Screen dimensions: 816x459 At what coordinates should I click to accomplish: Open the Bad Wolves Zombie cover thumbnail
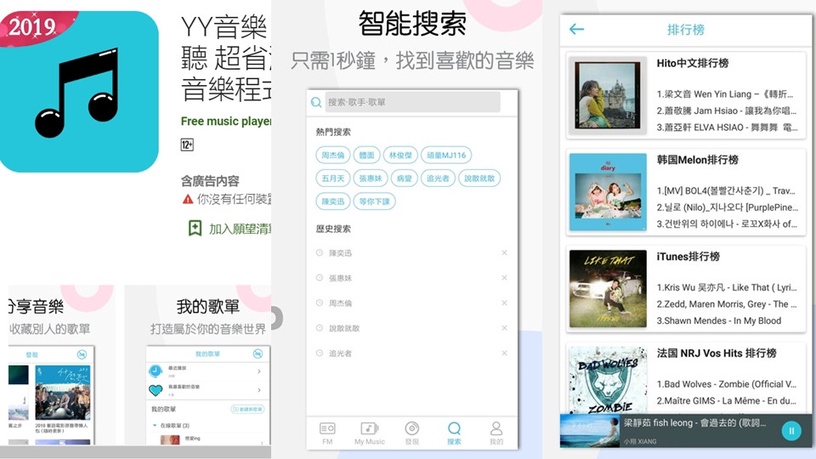coord(607,380)
